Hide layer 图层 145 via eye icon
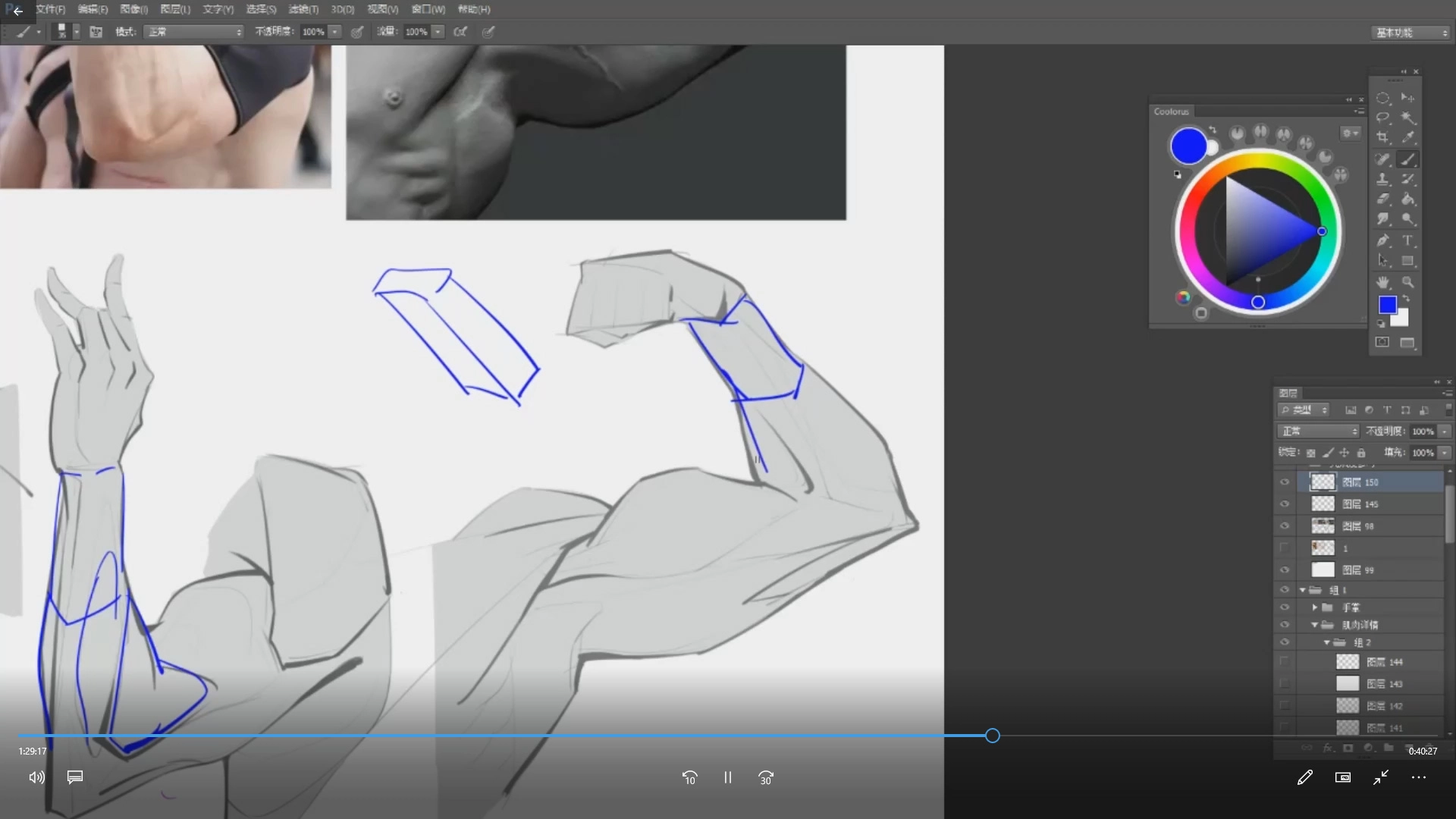The image size is (1456, 819). coord(1285,504)
